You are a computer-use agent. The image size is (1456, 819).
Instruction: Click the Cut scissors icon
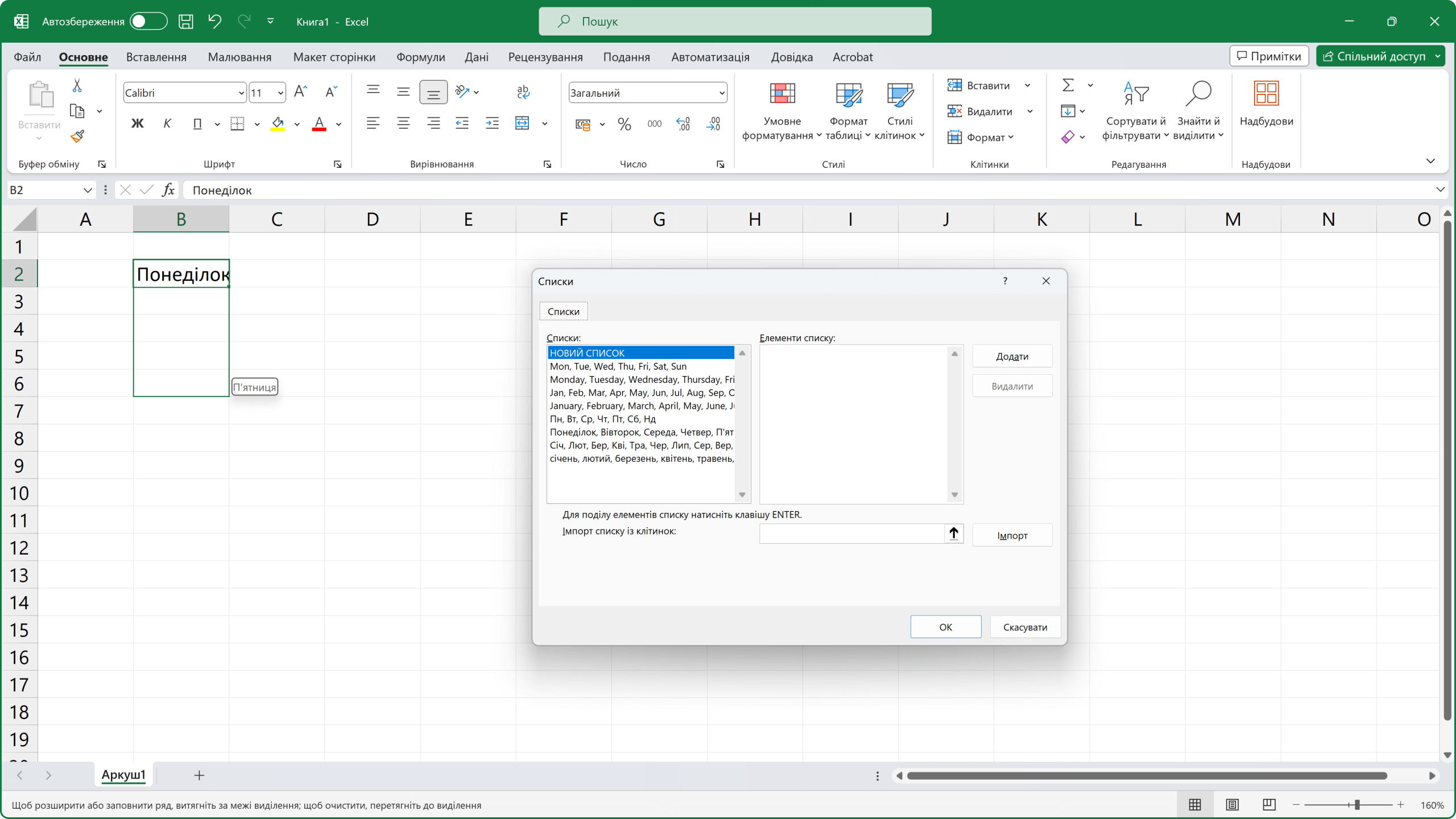(x=77, y=86)
